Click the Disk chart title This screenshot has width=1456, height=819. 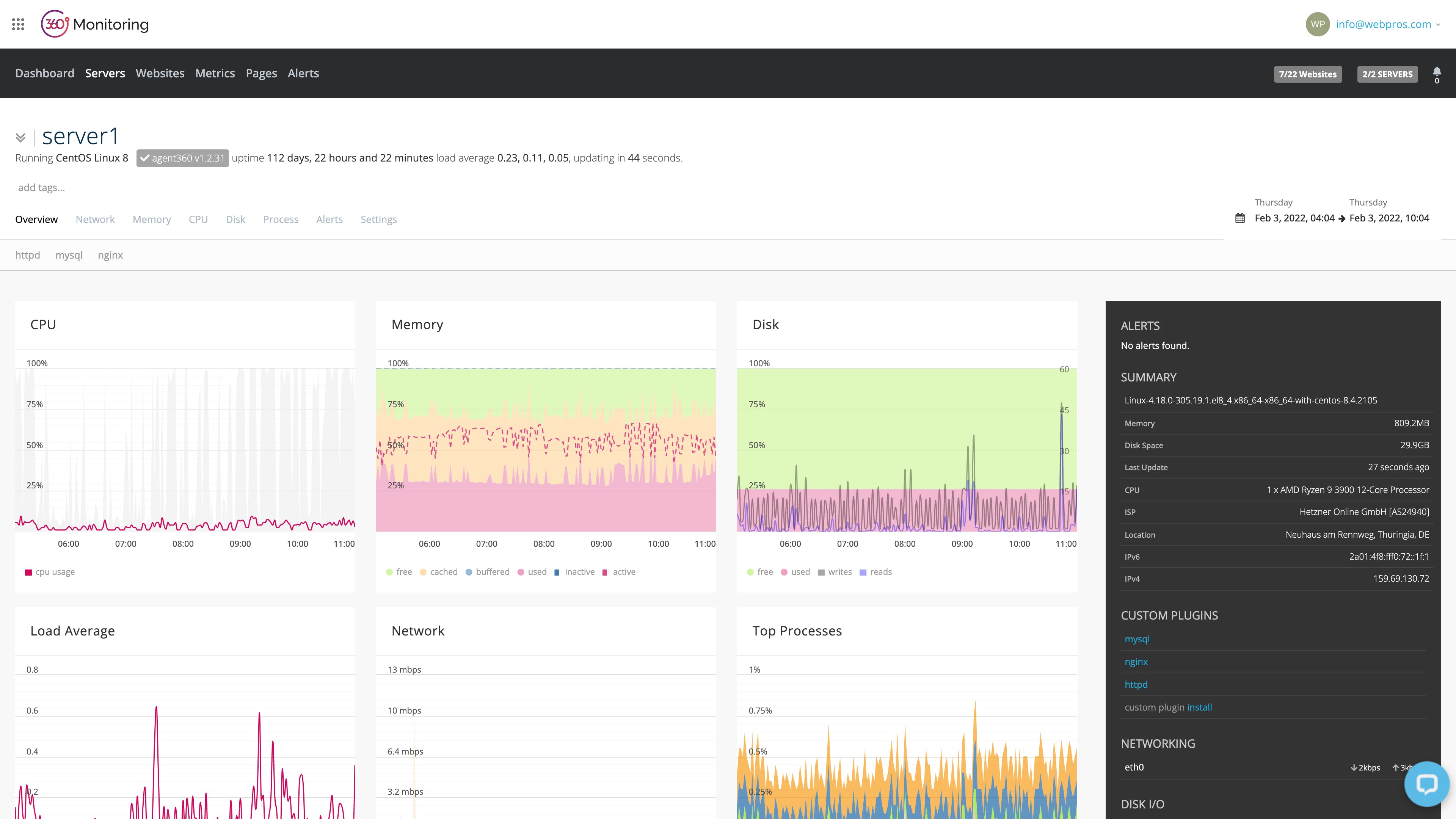point(765,325)
